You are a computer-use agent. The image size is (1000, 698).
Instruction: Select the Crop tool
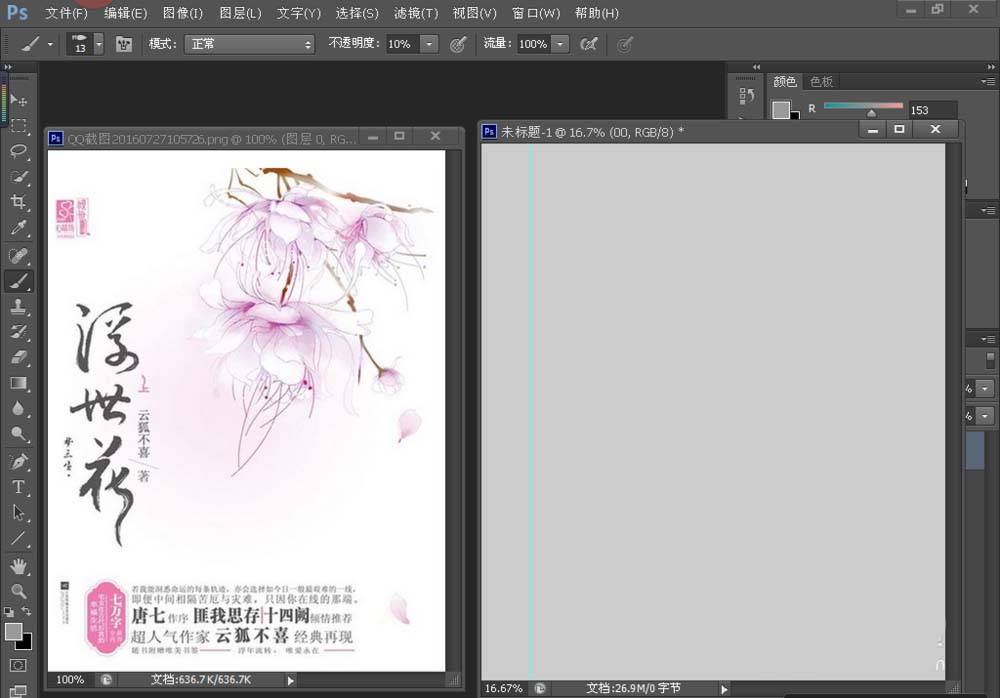pos(18,202)
